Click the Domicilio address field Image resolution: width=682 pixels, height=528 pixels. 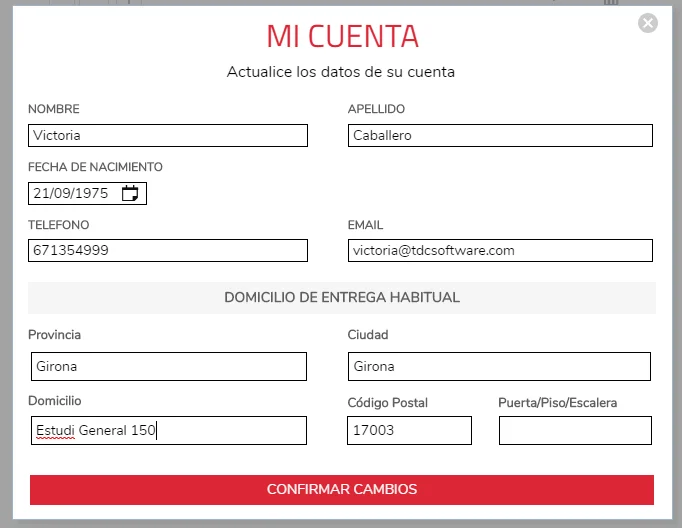[168, 431]
